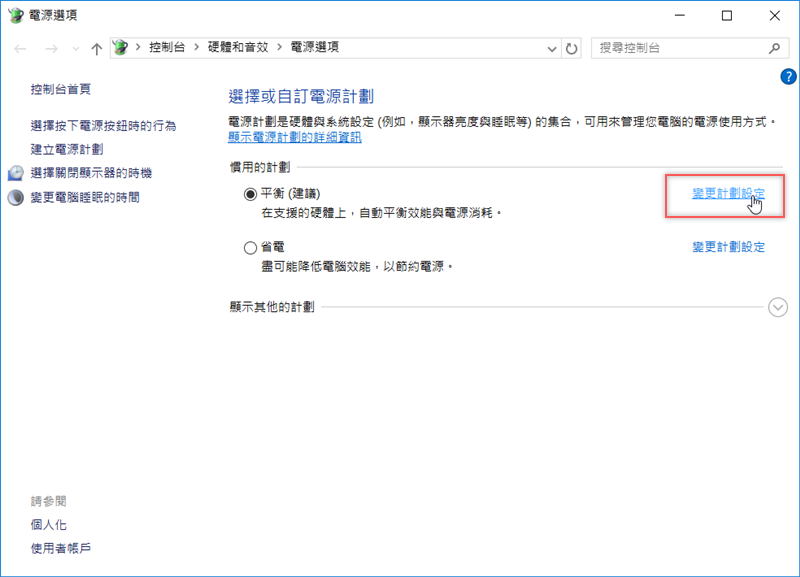Click 電源選項 in the breadcrumb path

pos(315,47)
